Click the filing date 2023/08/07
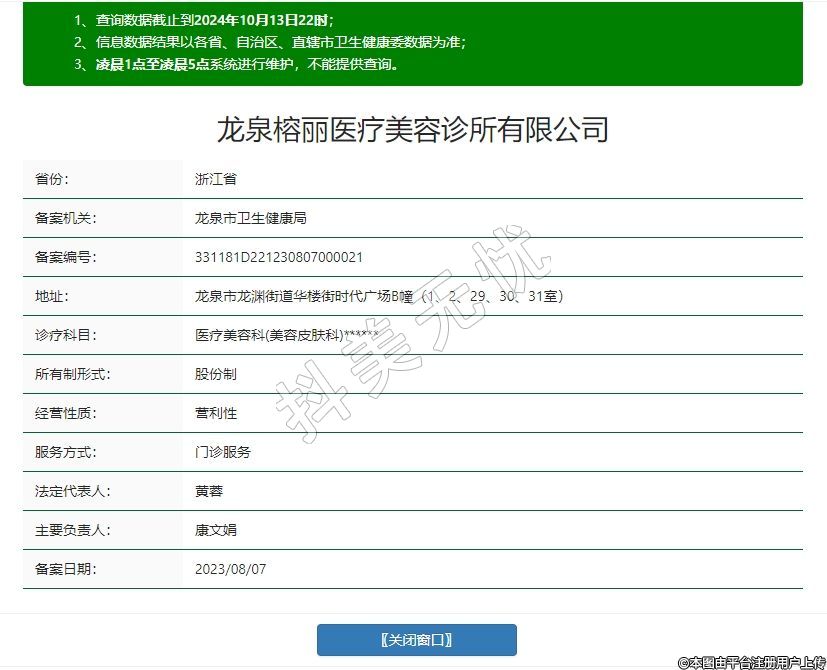This screenshot has width=827, height=670. click(x=230, y=569)
